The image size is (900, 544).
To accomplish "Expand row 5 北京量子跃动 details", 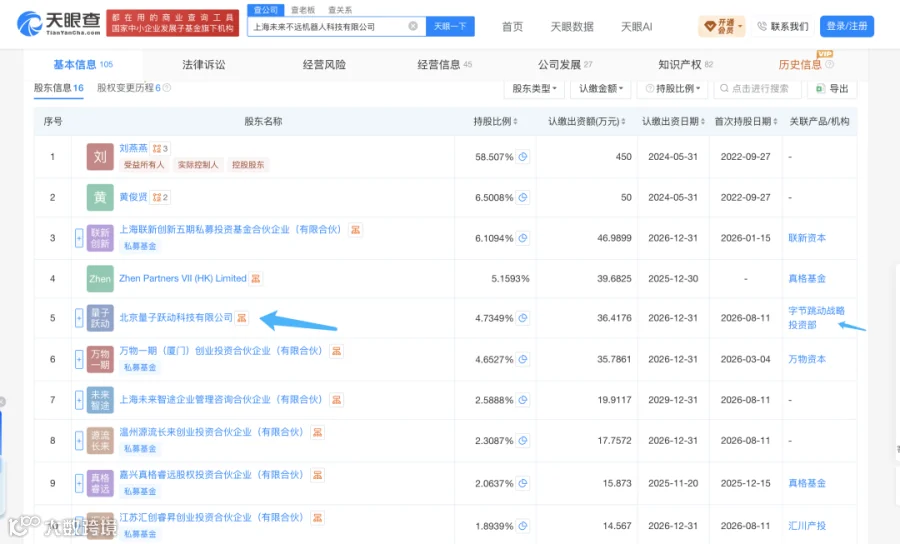I will click(x=79, y=318).
